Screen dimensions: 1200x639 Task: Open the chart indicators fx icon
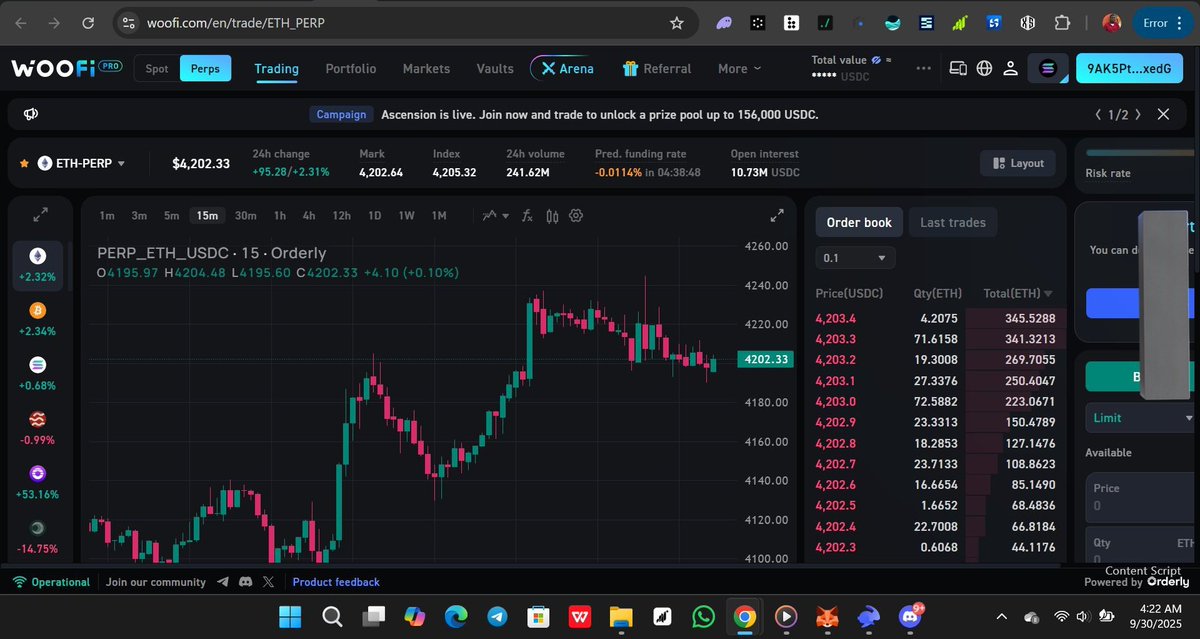(x=527, y=215)
